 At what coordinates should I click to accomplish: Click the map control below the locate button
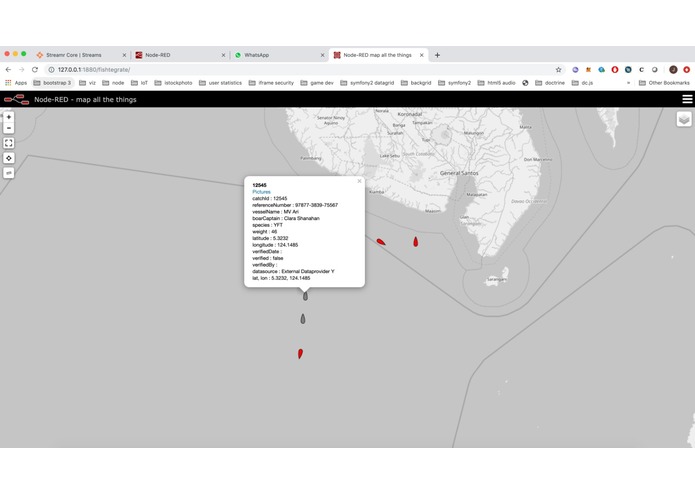(x=8, y=173)
